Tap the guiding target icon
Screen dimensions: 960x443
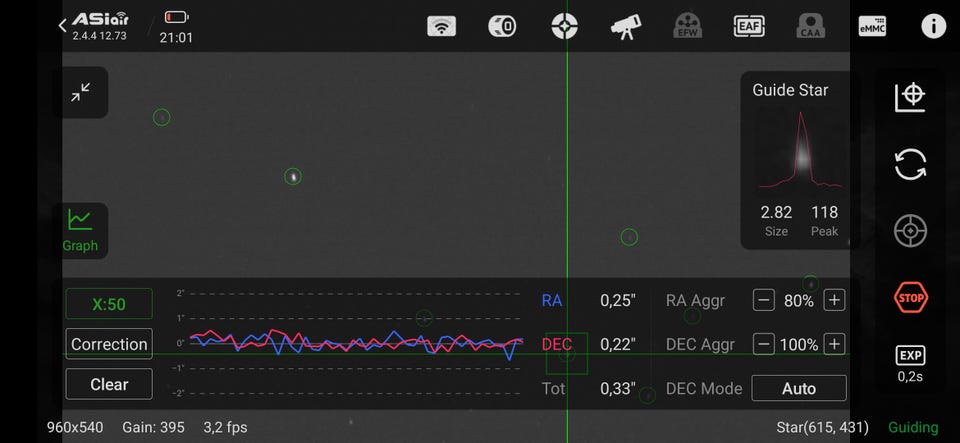[x=910, y=231]
